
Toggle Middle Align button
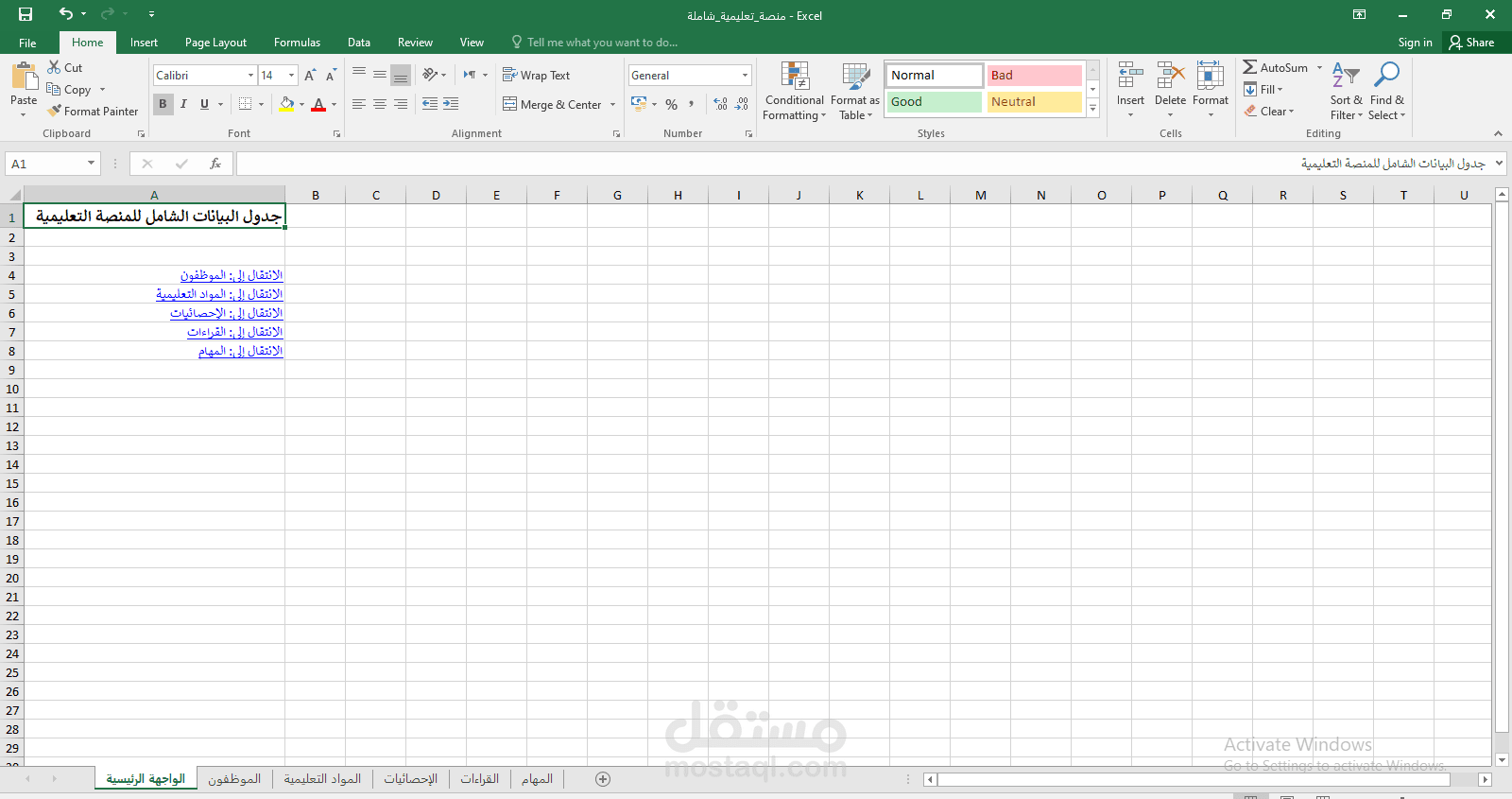[380, 74]
